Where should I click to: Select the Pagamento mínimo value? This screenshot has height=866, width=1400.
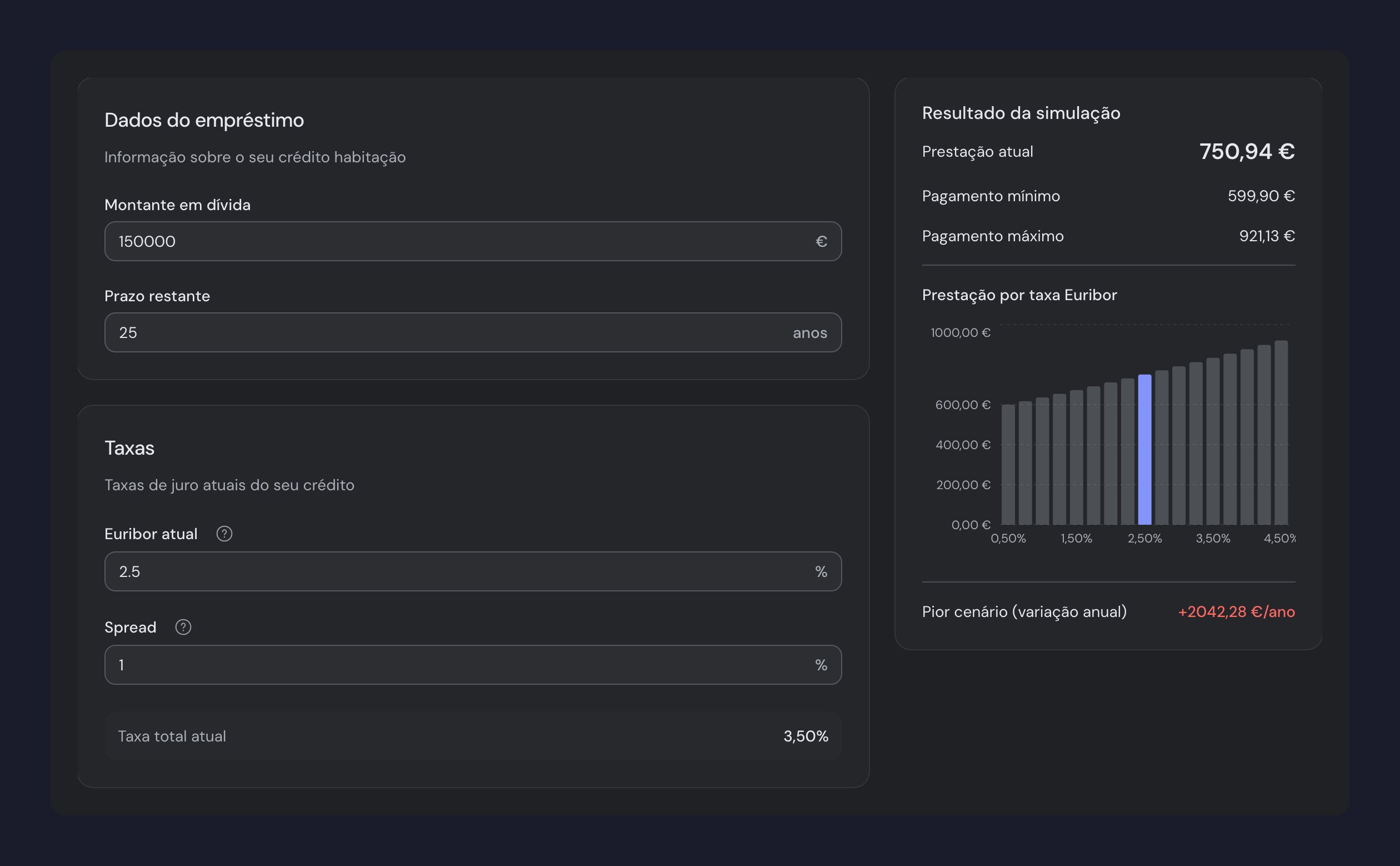tap(1261, 196)
